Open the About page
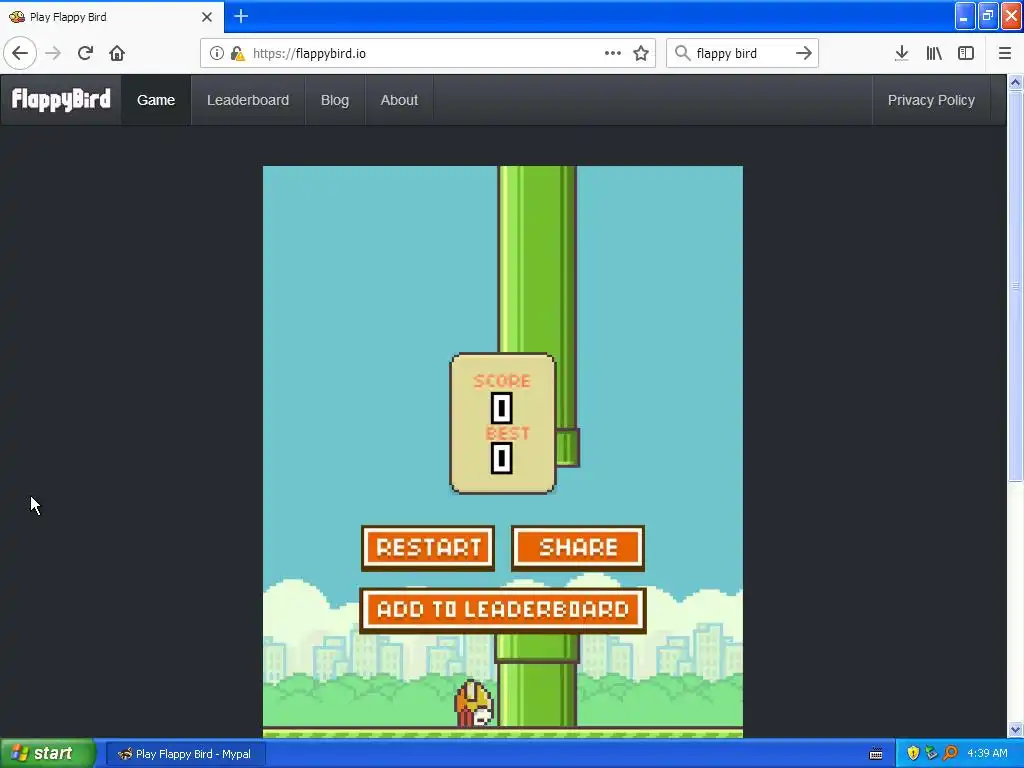The width and height of the screenshot is (1024, 768). coord(399,100)
